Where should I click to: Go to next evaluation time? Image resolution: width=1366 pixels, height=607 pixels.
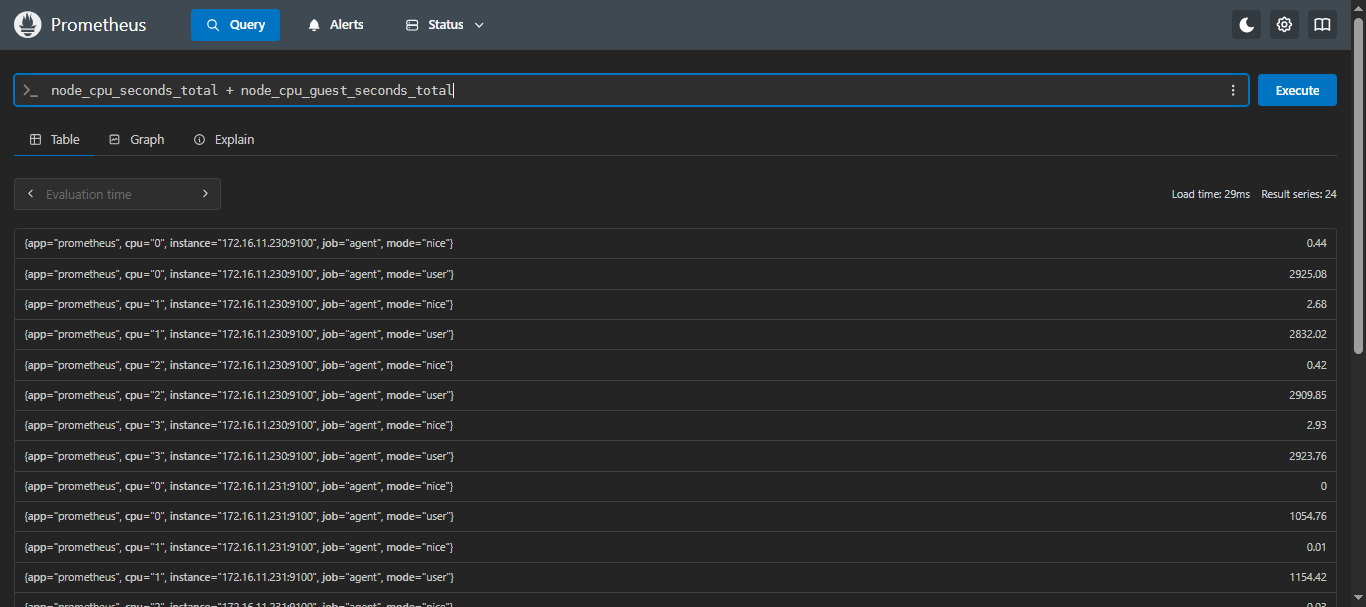(x=205, y=194)
